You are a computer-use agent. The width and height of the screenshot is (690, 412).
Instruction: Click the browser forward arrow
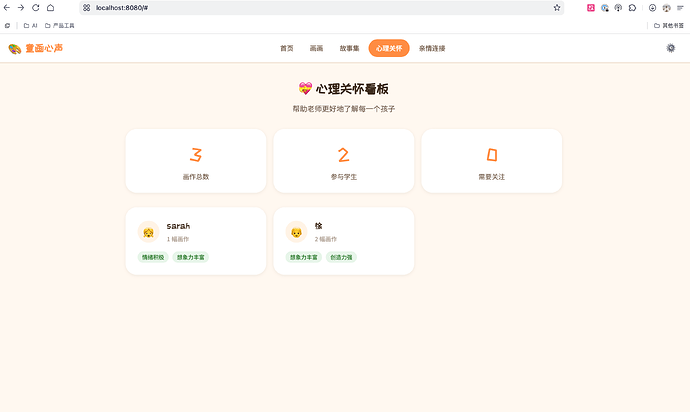click(x=21, y=7)
